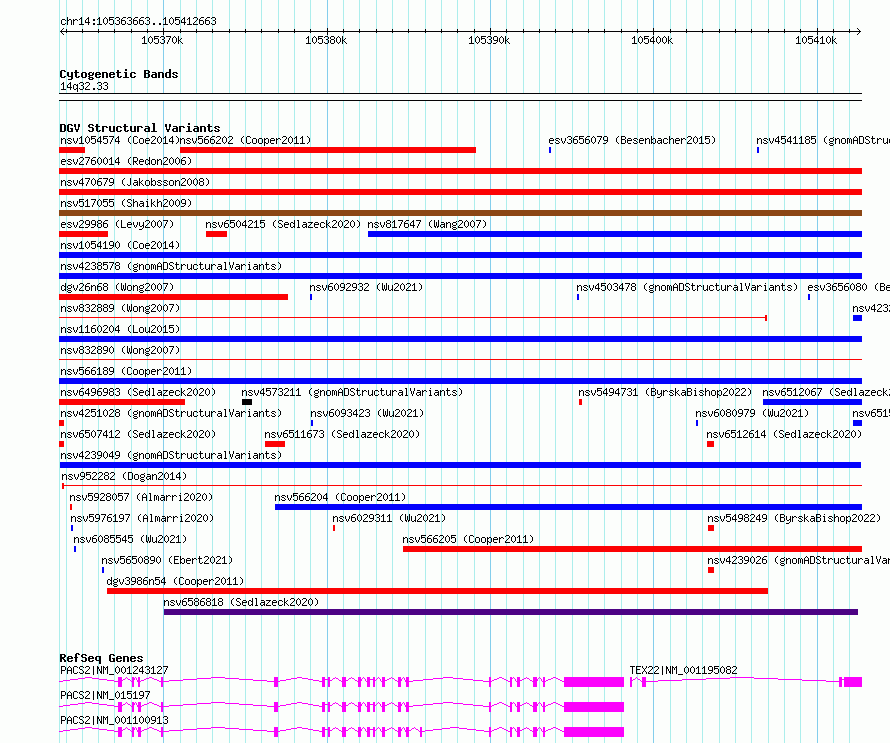Click the nsv6093423 (Wu2021) label
The width and height of the screenshot is (890, 743).
click(x=367, y=413)
